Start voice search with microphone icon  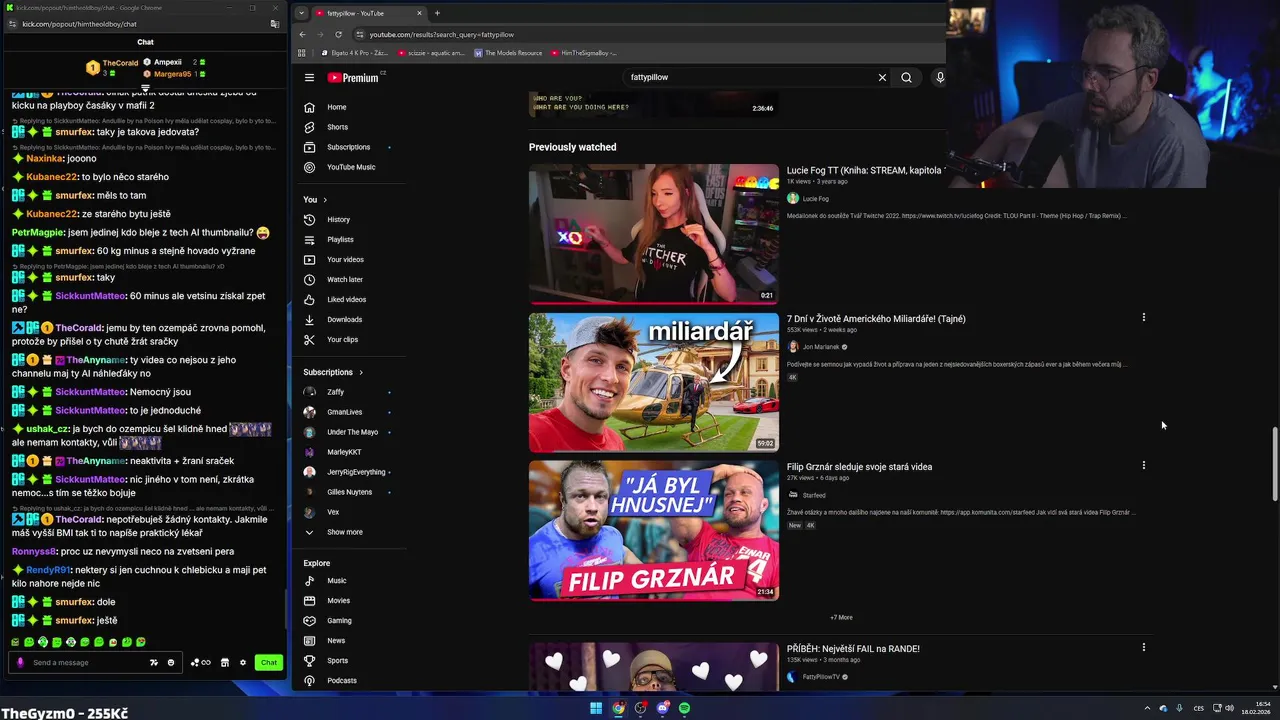click(940, 77)
